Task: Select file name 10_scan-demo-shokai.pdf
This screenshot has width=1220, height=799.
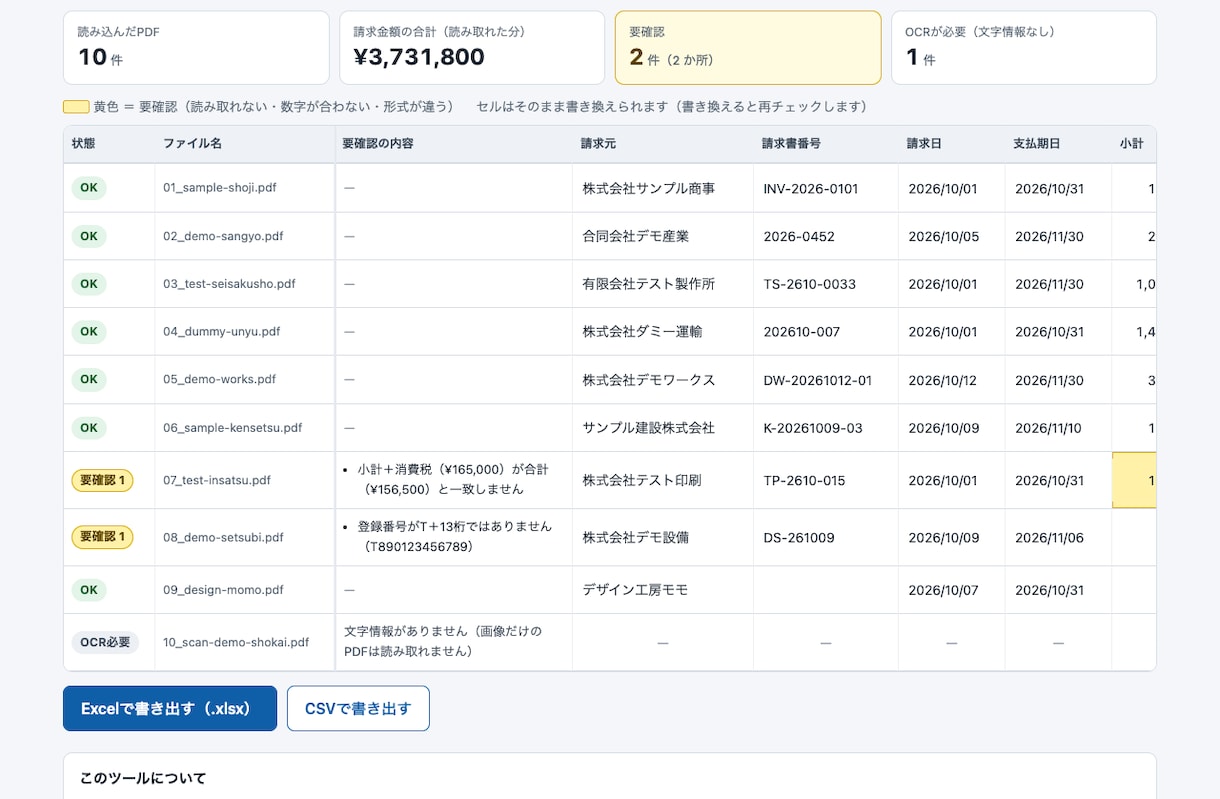Action: [236, 642]
